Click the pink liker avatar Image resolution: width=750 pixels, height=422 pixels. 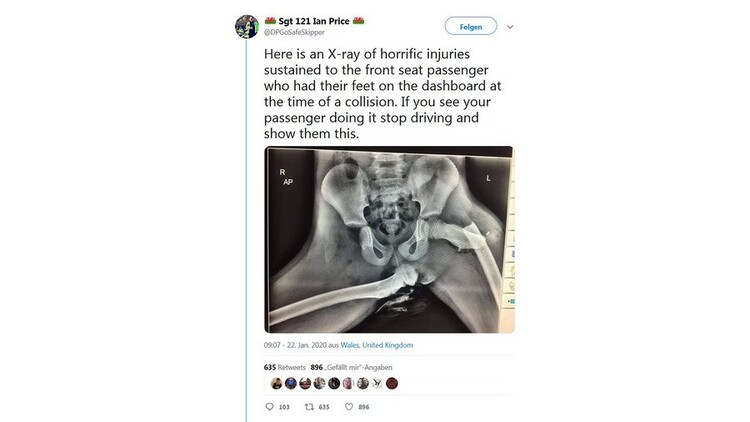point(348,383)
